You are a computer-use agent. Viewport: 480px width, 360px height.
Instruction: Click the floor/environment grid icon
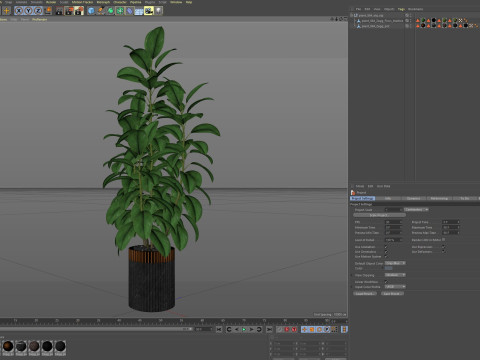(139, 11)
